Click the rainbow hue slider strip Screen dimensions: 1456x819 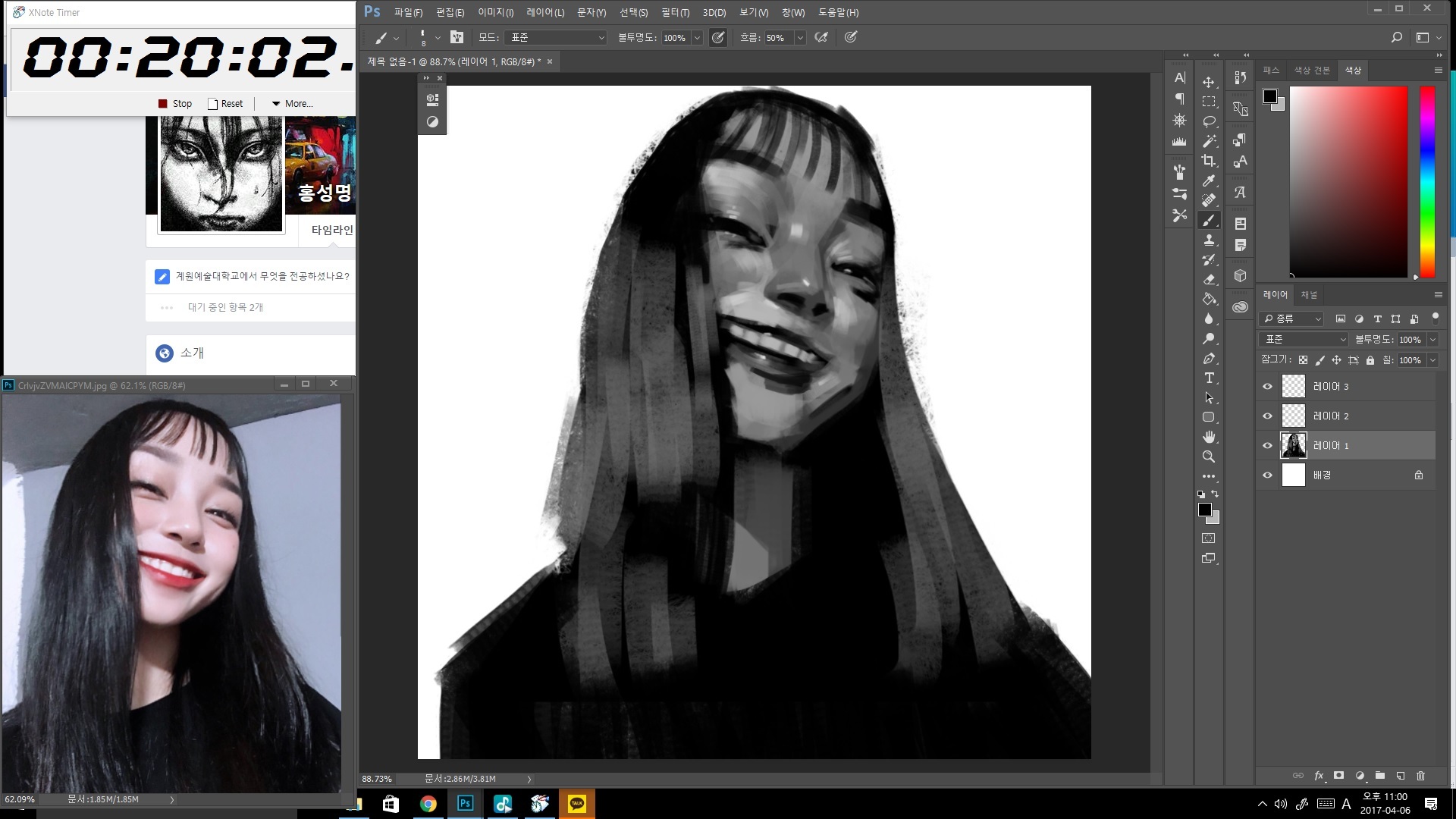1426,182
